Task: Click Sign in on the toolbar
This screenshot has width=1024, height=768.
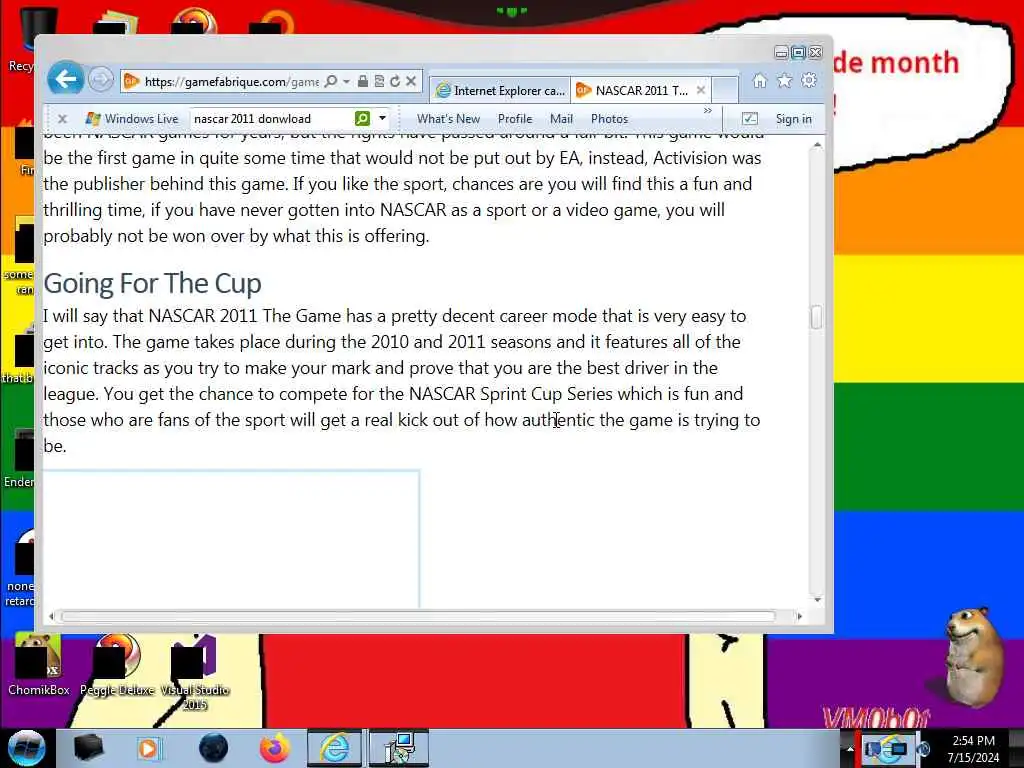Action: point(793,119)
